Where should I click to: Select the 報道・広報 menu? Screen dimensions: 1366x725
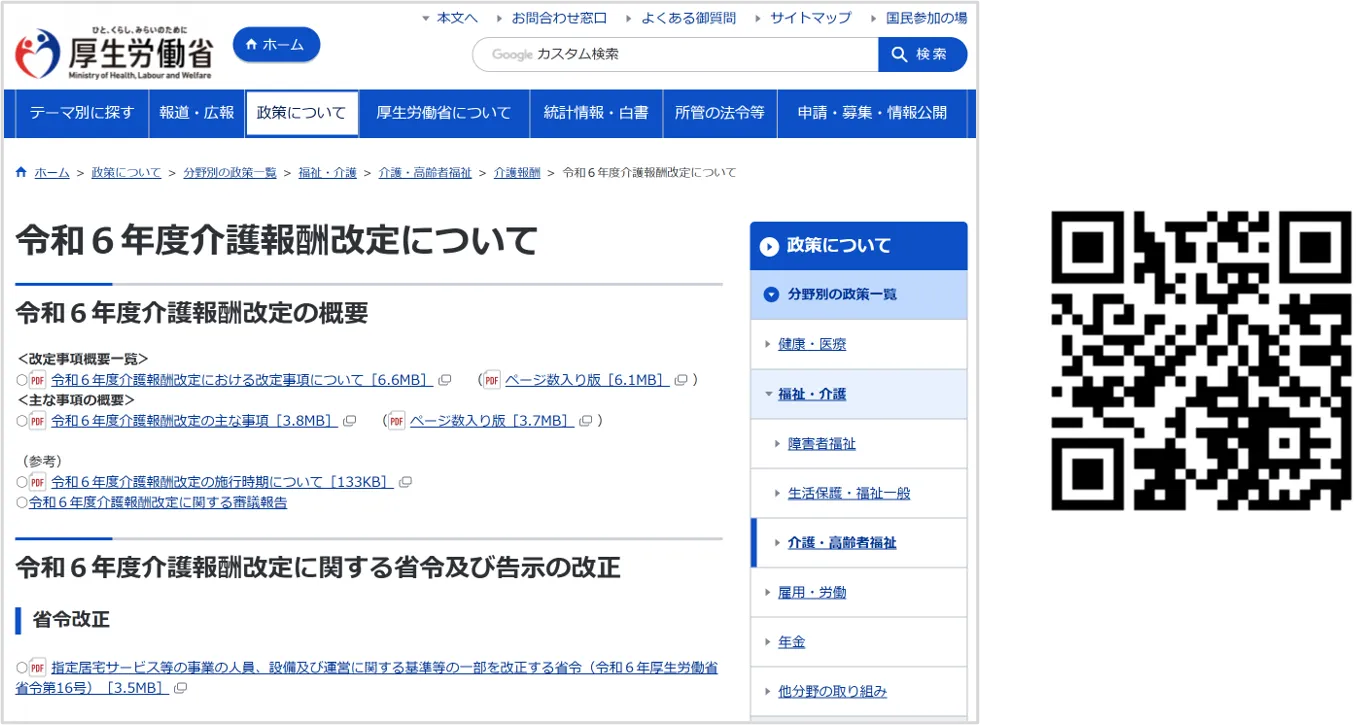tap(196, 113)
